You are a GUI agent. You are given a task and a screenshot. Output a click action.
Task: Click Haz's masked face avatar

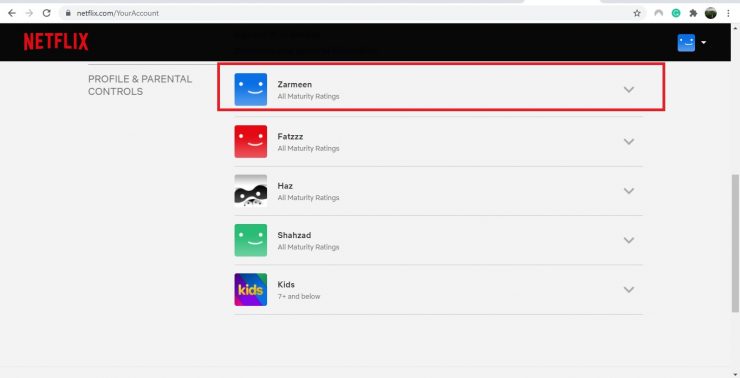[251, 191]
